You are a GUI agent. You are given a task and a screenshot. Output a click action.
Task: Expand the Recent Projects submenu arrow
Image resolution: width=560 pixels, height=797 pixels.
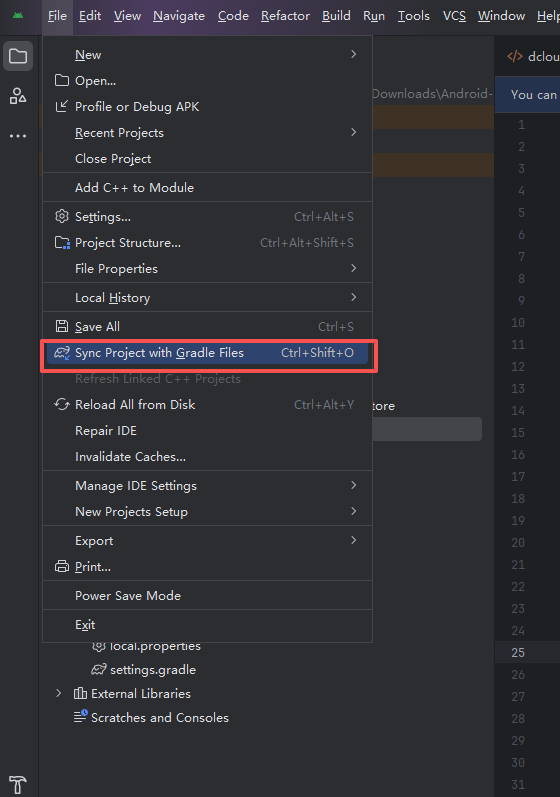(x=354, y=132)
